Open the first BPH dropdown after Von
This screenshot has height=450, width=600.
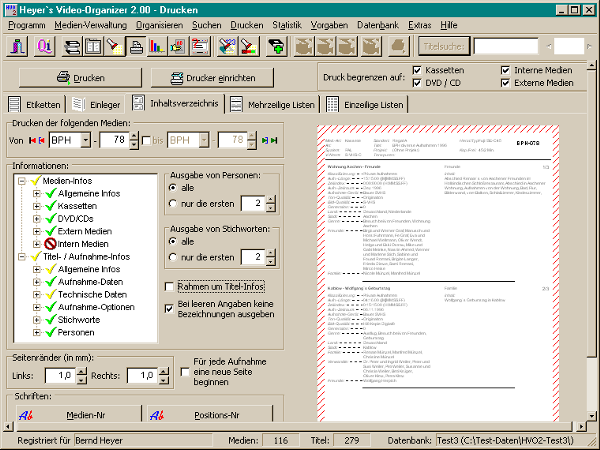click(x=87, y=139)
